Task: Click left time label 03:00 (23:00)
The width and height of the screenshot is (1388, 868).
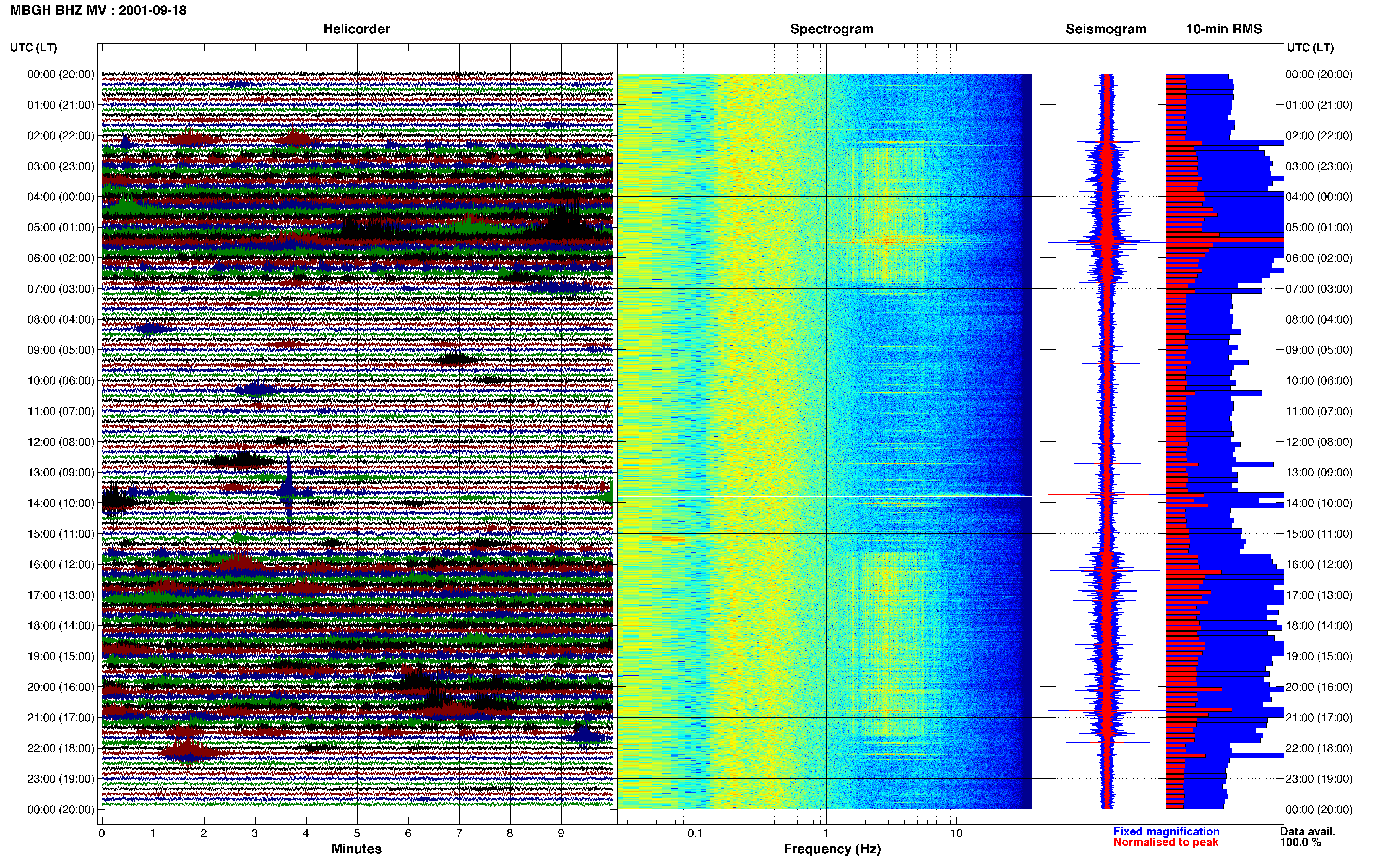Action: tap(61, 166)
